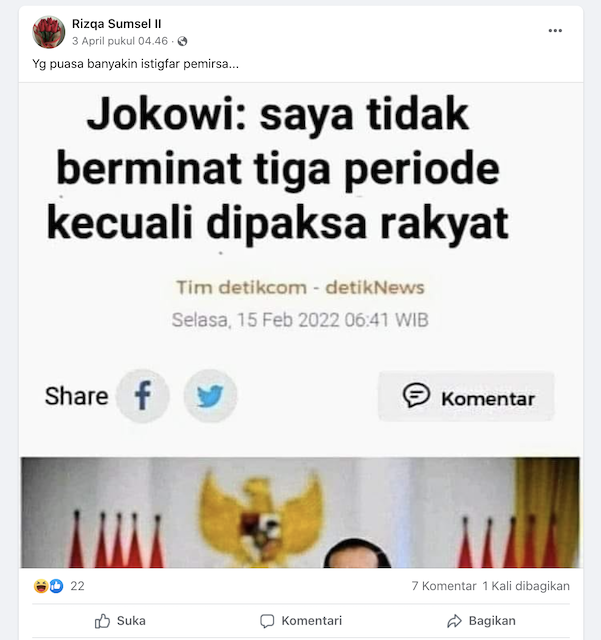
Task: Show the 7 Komentar list
Action: (444, 586)
